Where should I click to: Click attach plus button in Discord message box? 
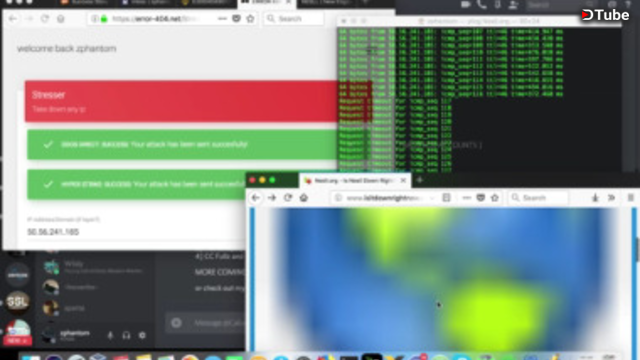176,323
